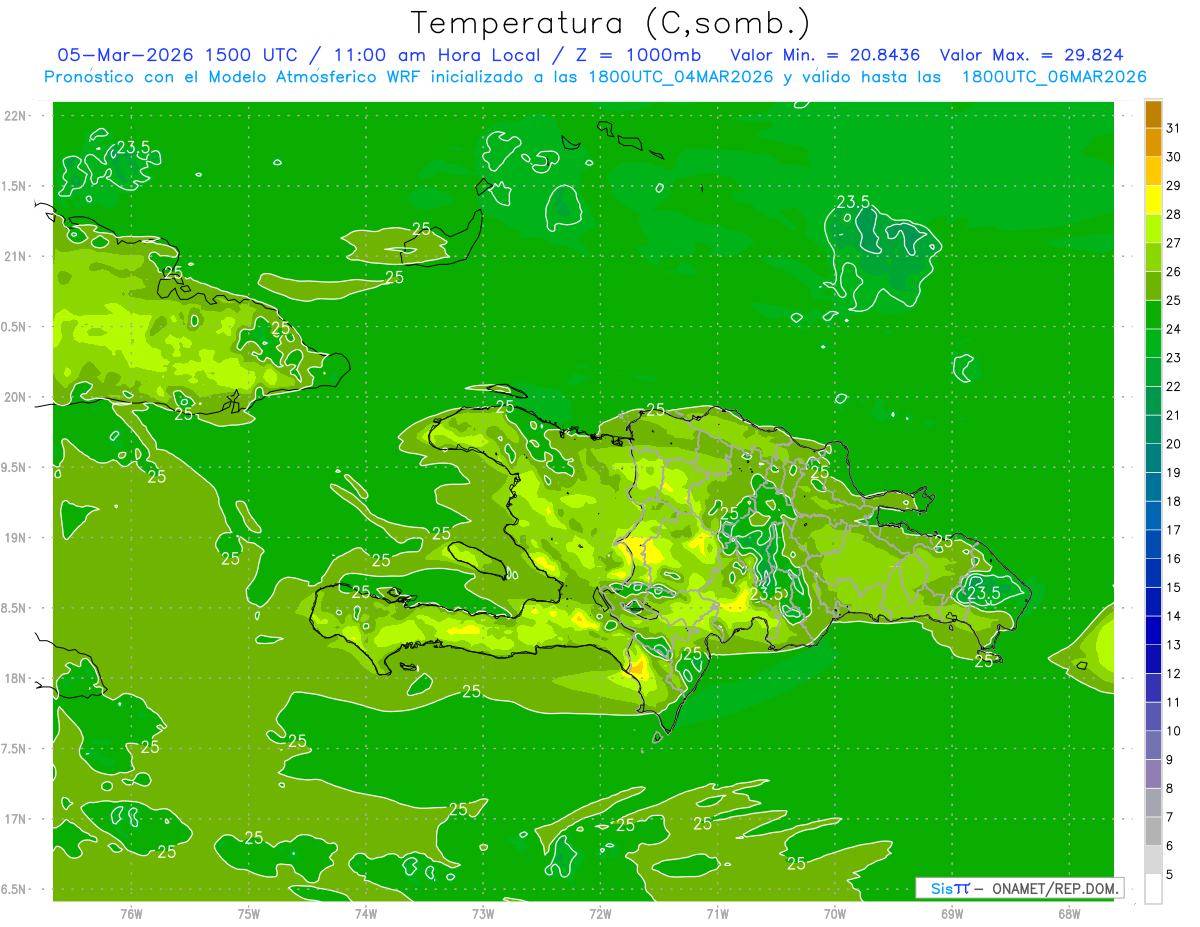This screenshot has width=1200, height=927.
Task: Pick the white swatch below 5
Action: tap(1153, 889)
